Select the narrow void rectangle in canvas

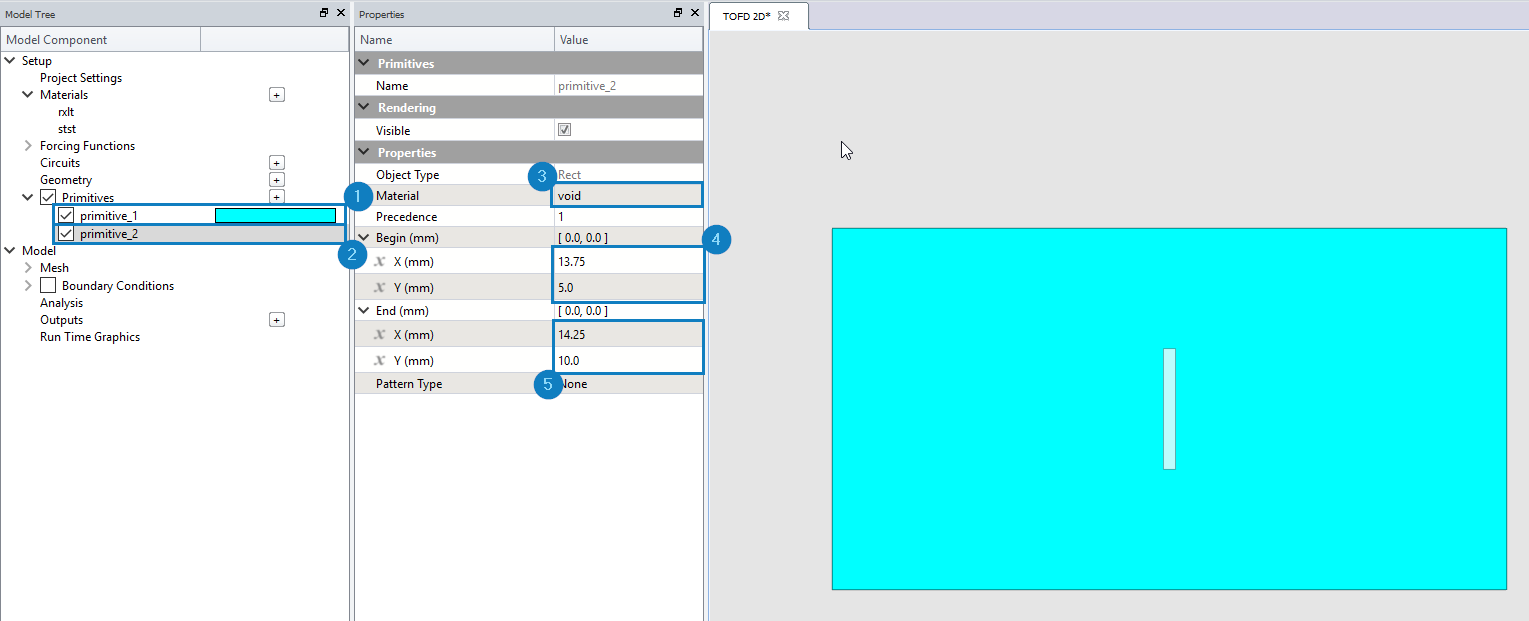pyautogui.click(x=1169, y=409)
